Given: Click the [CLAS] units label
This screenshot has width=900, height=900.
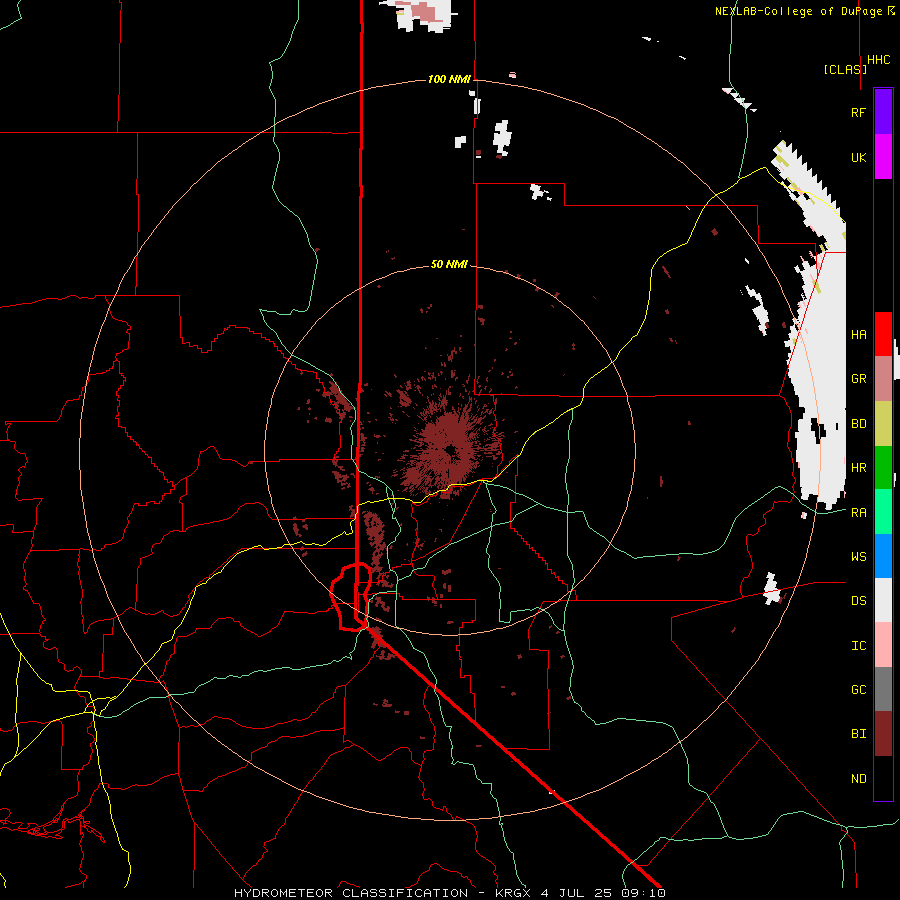Looking at the screenshot, I should (845, 69).
